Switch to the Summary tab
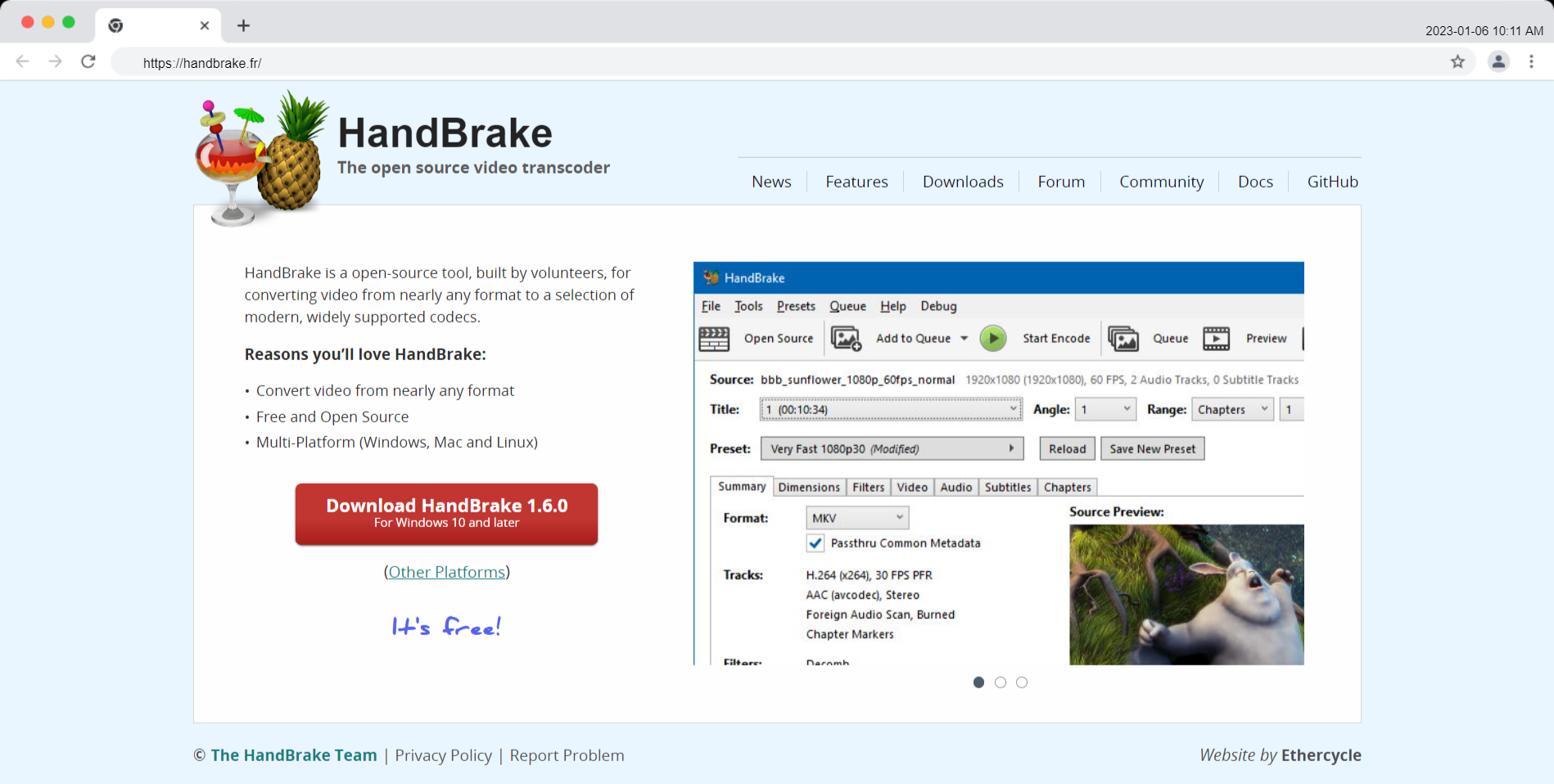This screenshot has height=784, width=1554. pos(742,487)
